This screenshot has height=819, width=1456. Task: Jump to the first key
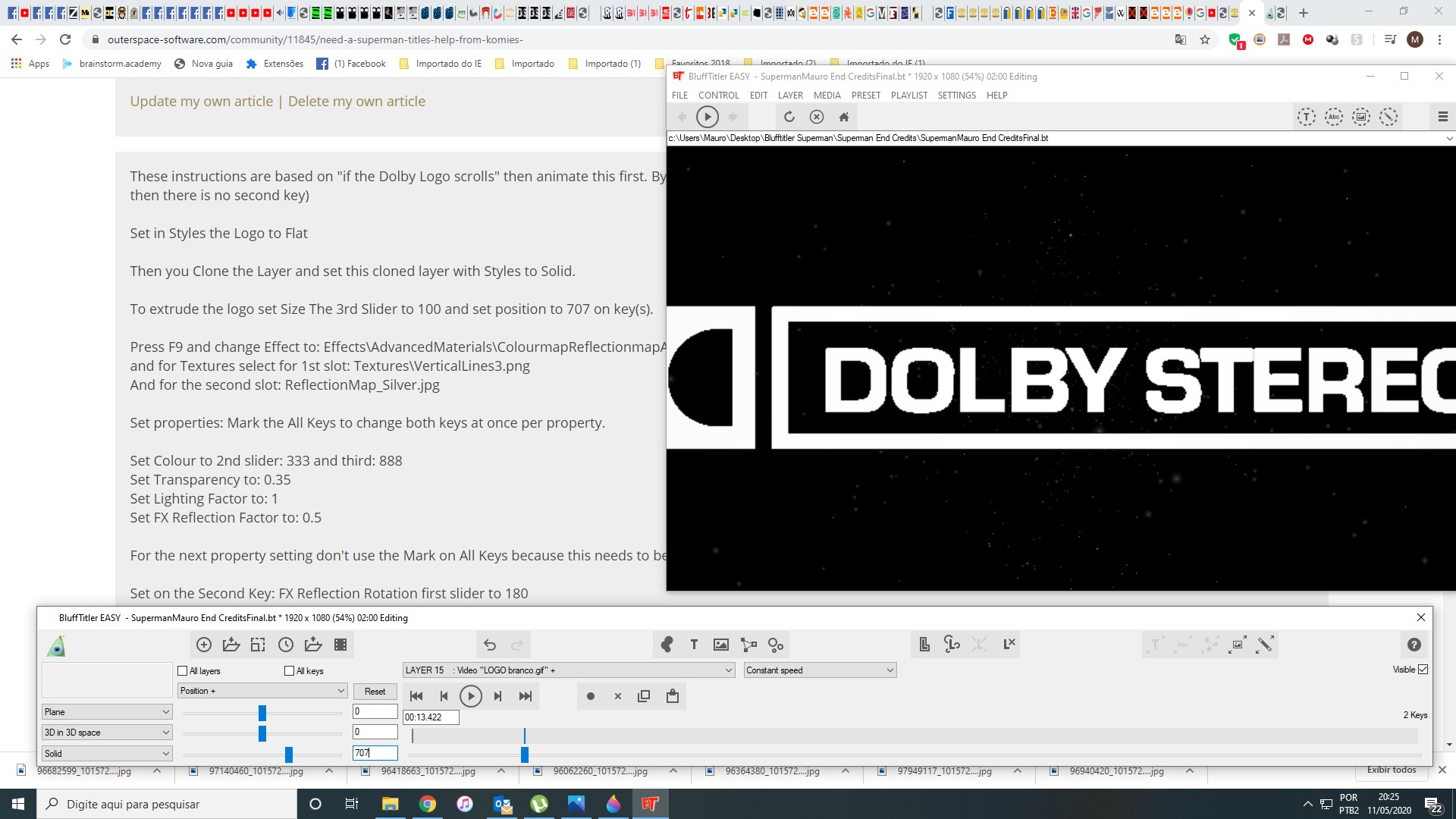[x=416, y=696]
